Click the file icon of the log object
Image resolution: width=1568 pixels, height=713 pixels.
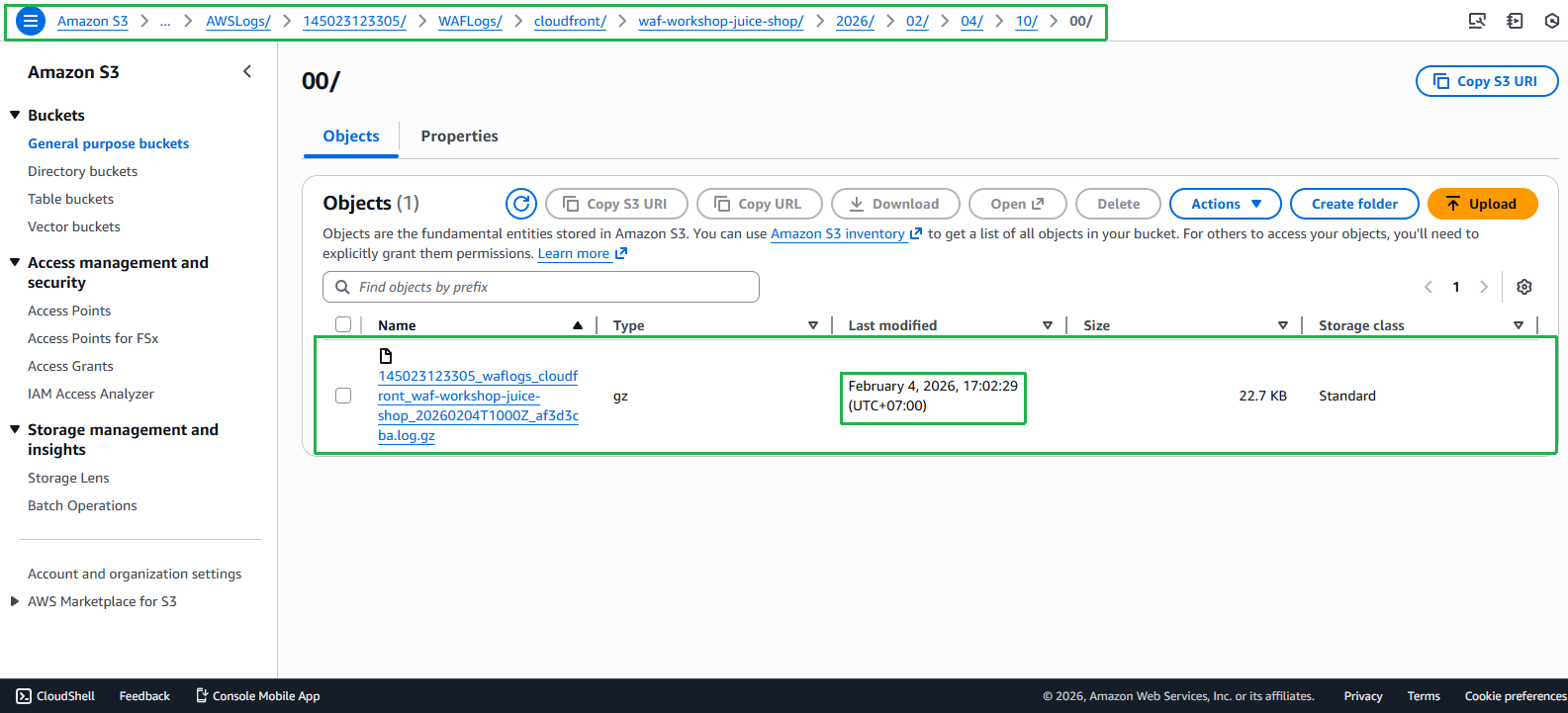pyautogui.click(x=386, y=356)
